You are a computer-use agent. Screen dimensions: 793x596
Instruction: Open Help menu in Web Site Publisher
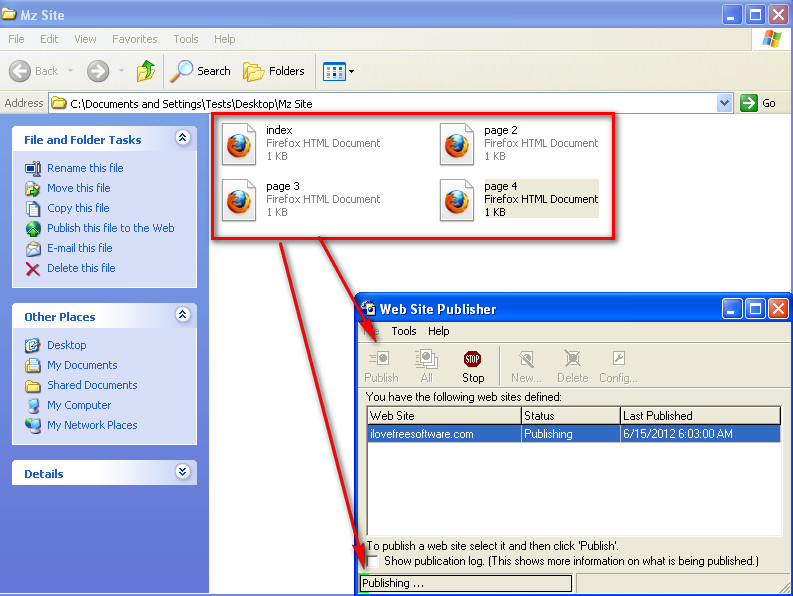(x=438, y=331)
